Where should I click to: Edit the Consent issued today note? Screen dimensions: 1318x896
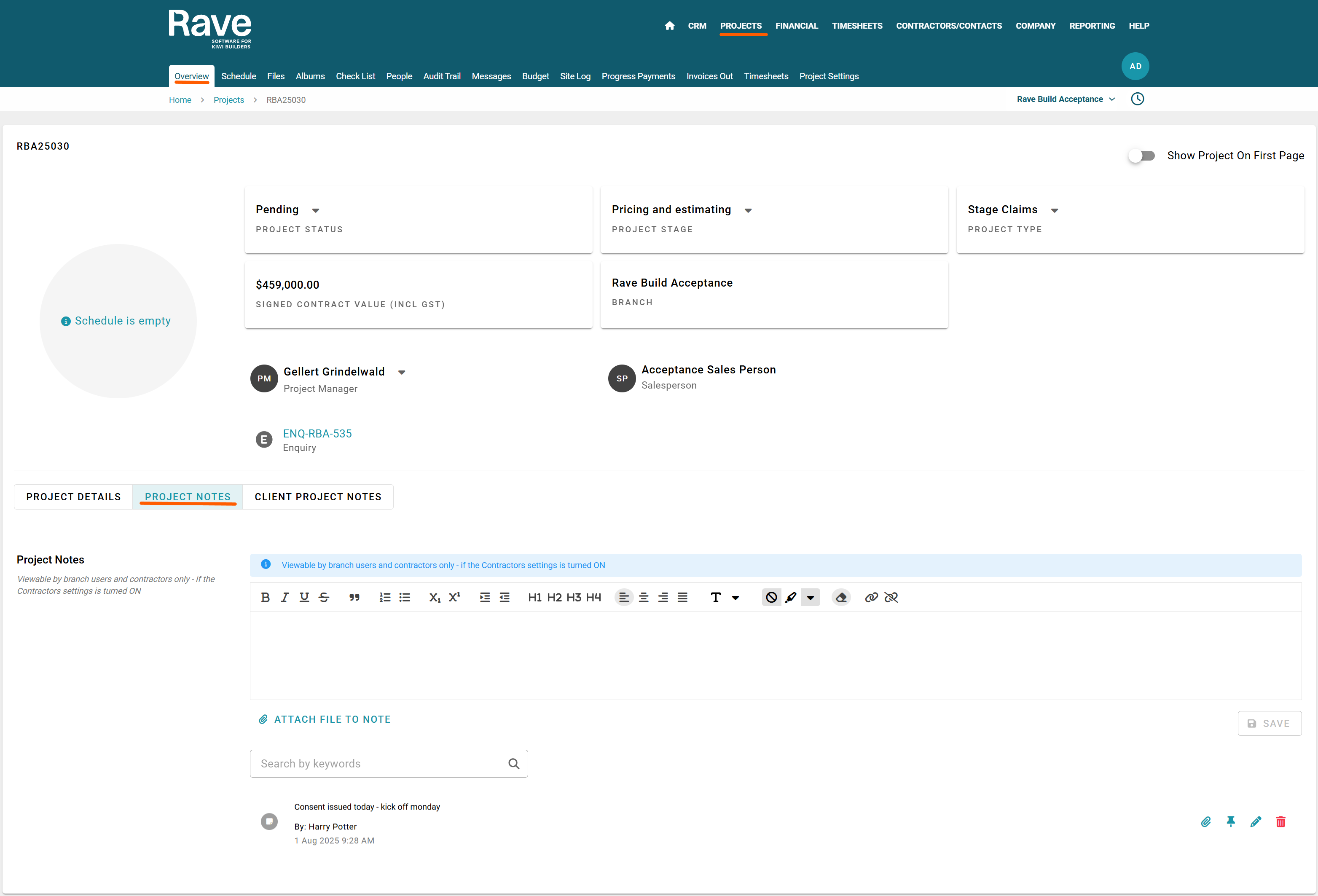1256,822
